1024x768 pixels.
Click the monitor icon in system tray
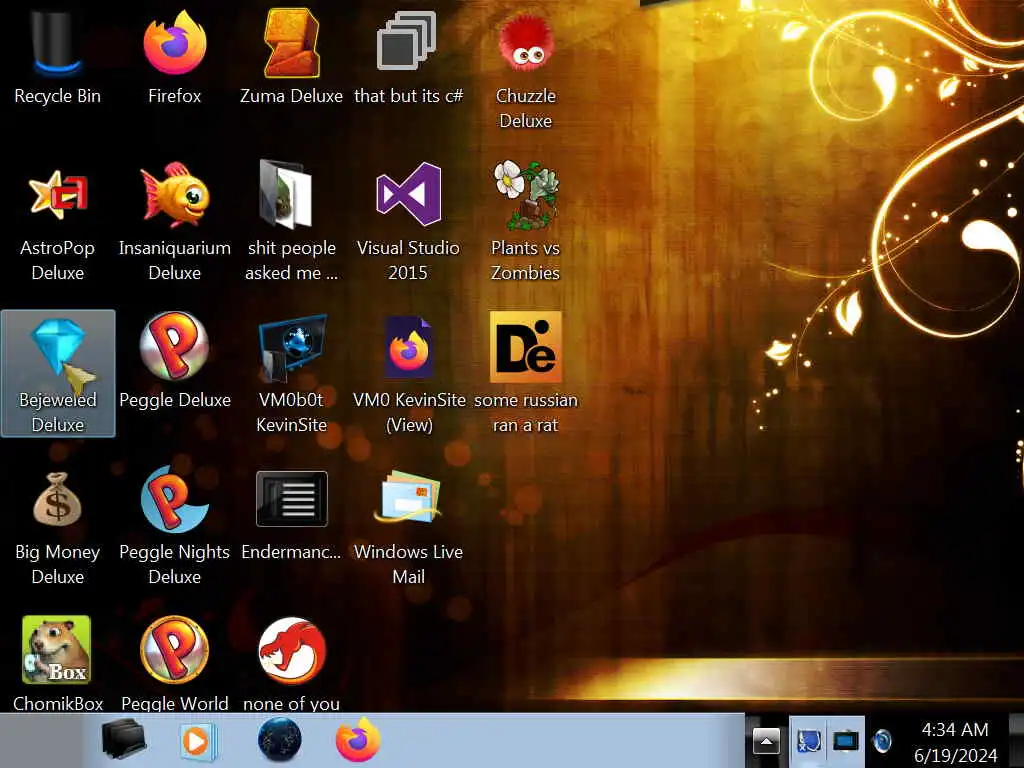[x=846, y=741]
